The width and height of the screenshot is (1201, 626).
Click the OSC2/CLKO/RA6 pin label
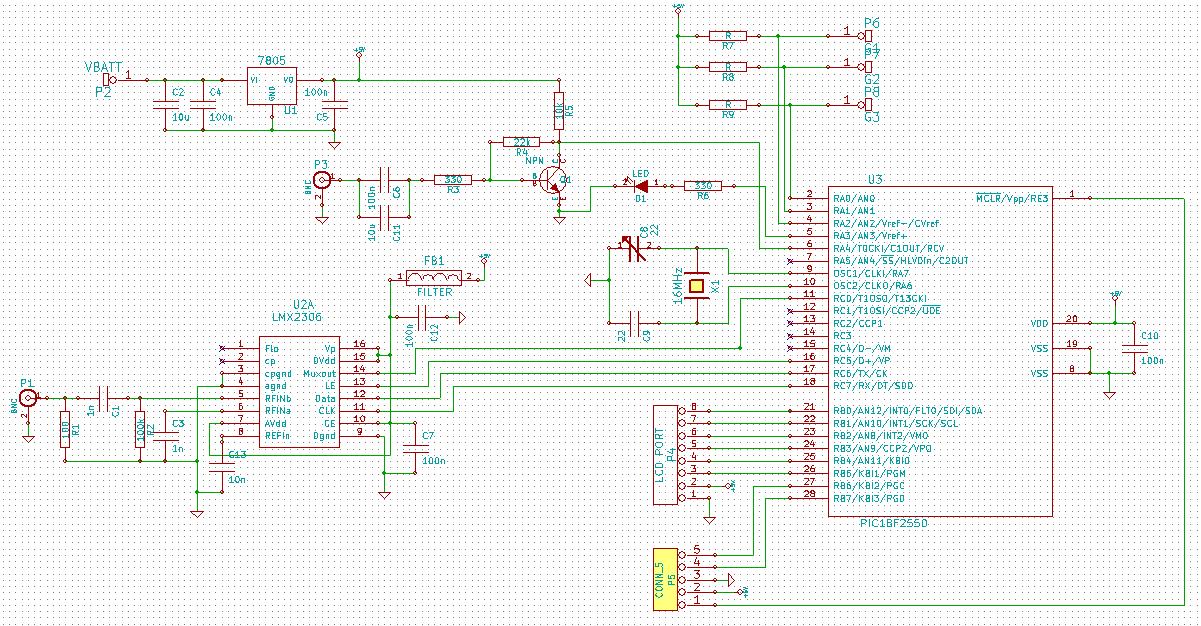pyautogui.click(x=873, y=286)
